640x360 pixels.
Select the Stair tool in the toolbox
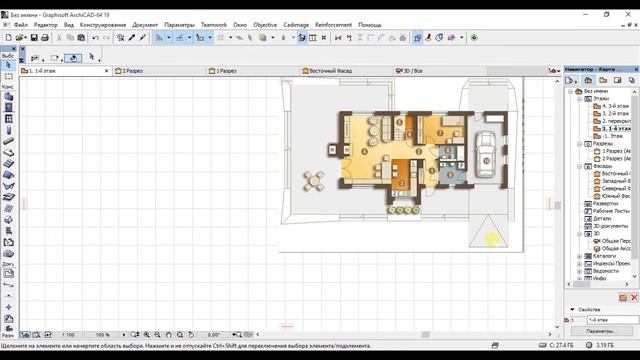[x=8, y=164]
